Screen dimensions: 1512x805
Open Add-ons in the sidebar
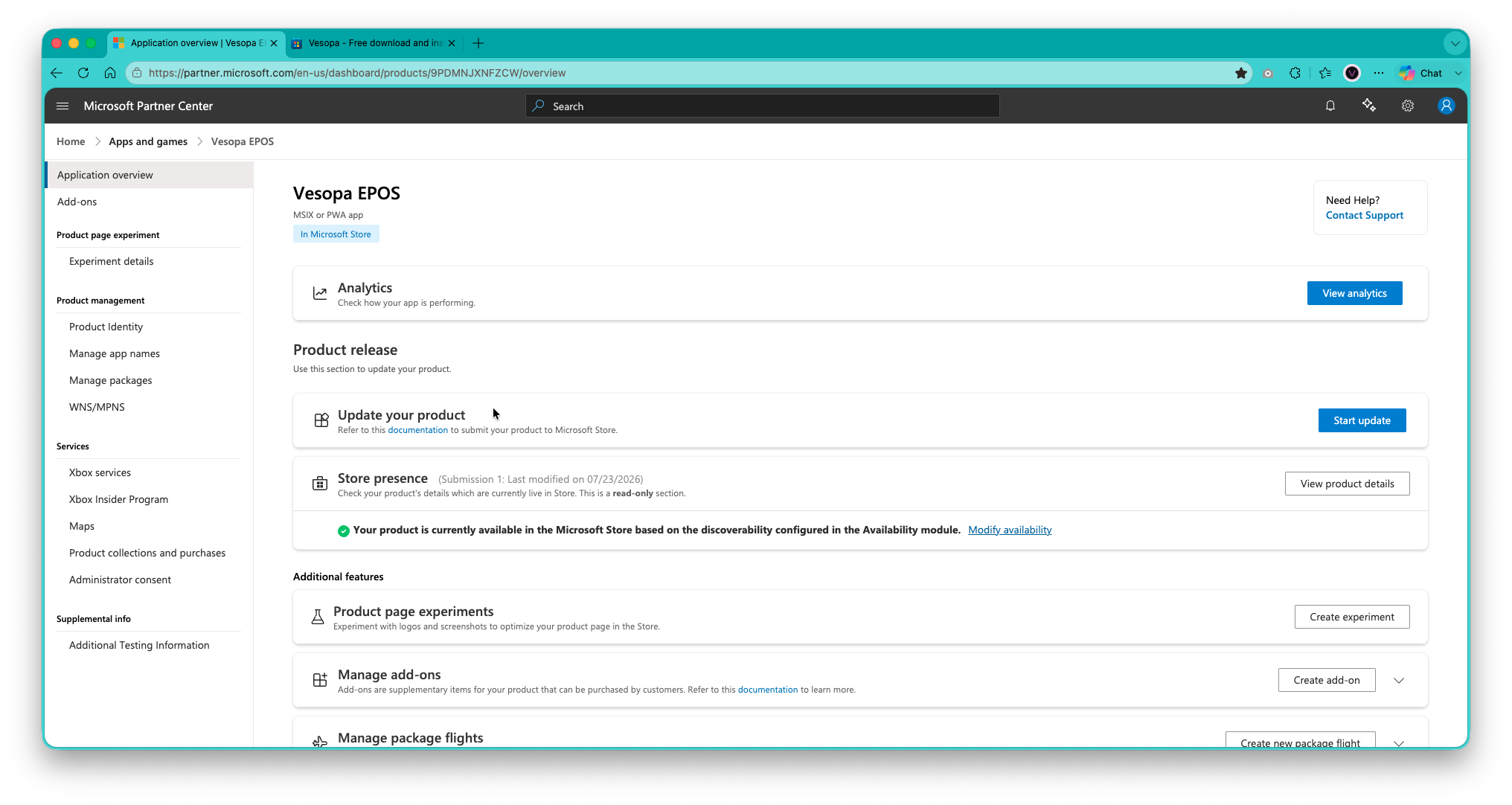[x=77, y=202]
